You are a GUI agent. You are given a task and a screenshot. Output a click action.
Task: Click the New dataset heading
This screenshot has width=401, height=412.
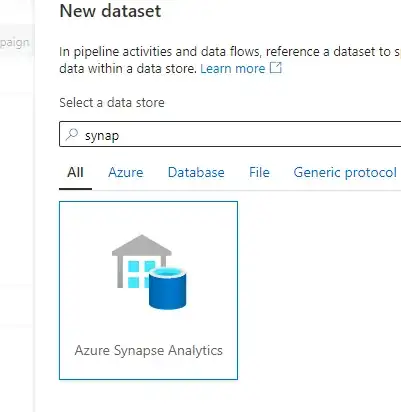tap(110, 11)
